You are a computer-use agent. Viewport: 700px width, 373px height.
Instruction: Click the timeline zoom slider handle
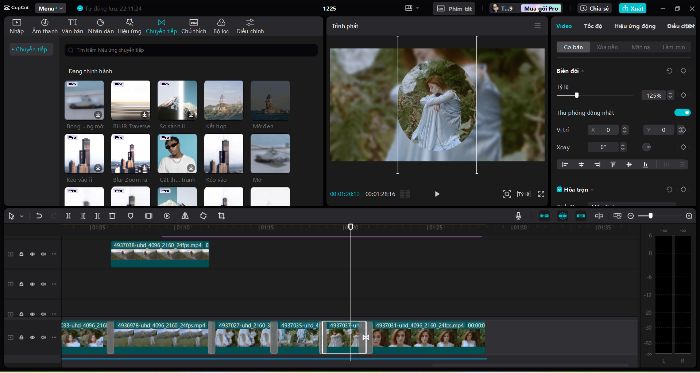pyautogui.click(x=651, y=216)
